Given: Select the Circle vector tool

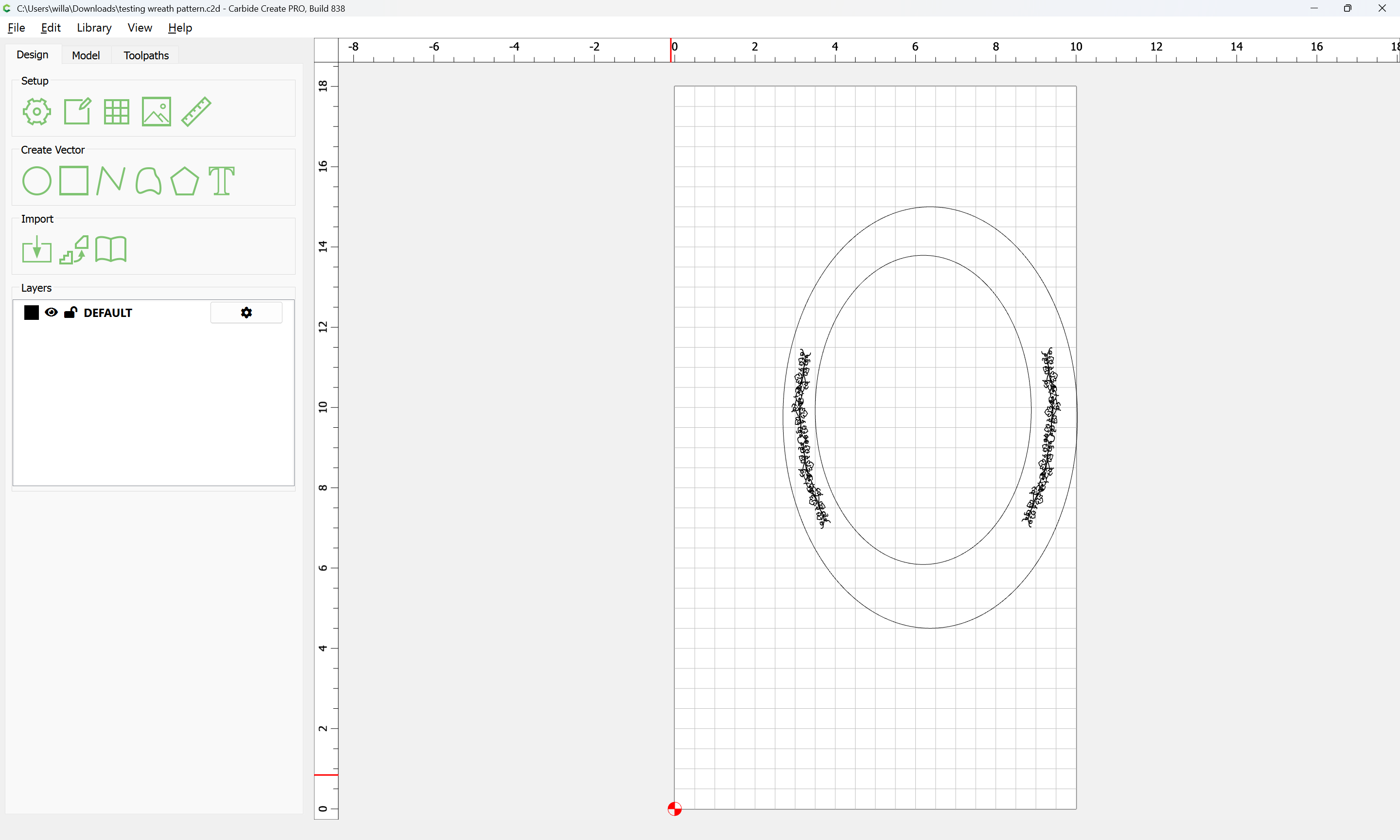Looking at the screenshot, I should click(37, 181).
